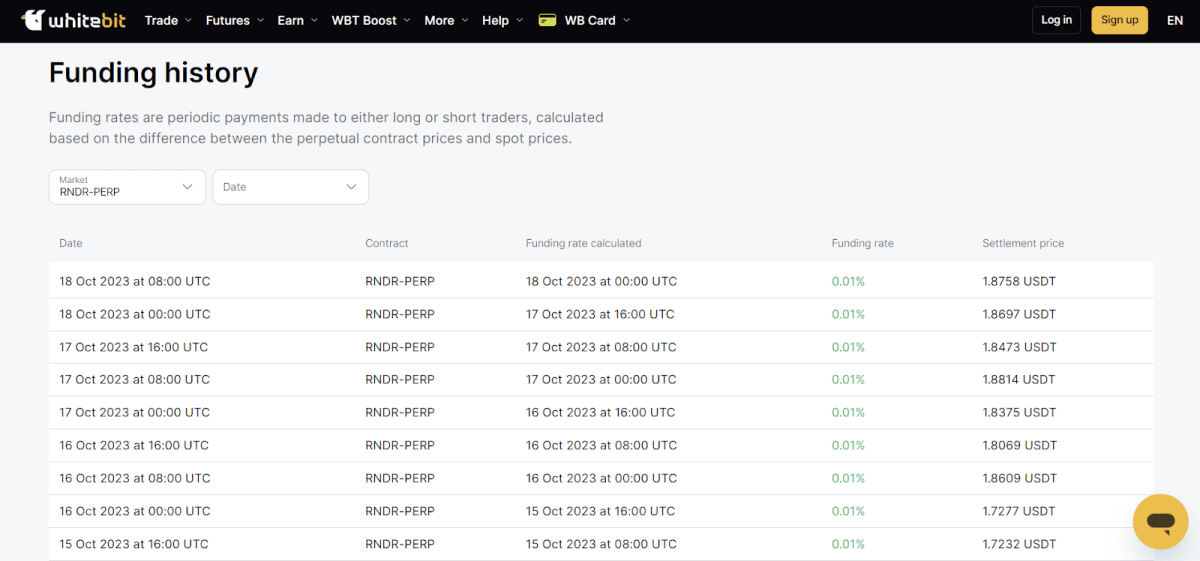1200x561 pixels.
Task: Click the Date column header
Action: pyautogui.click(x=71, y=243)
